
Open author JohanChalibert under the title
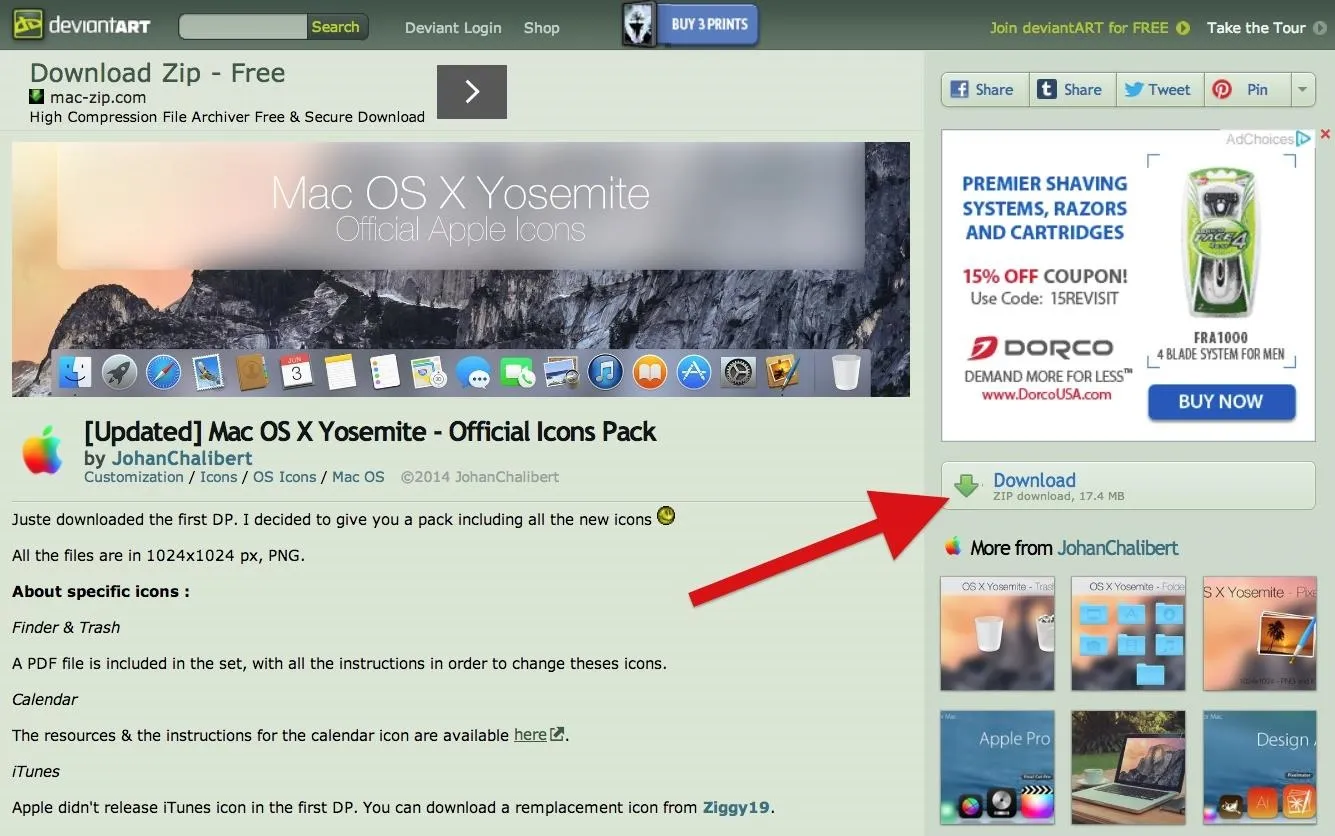click(182, 459)
